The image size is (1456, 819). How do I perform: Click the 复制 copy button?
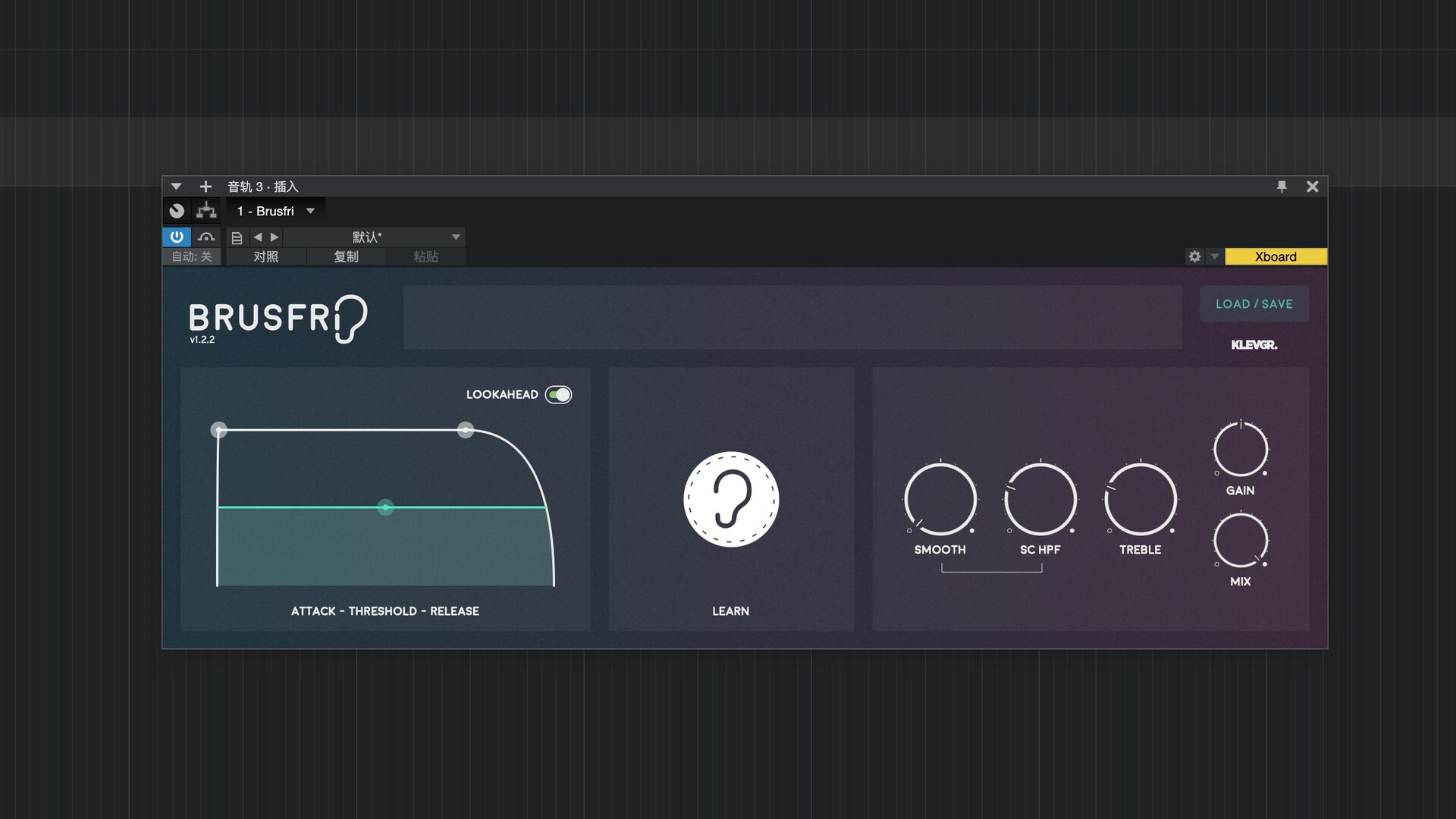tap(347, 256)
